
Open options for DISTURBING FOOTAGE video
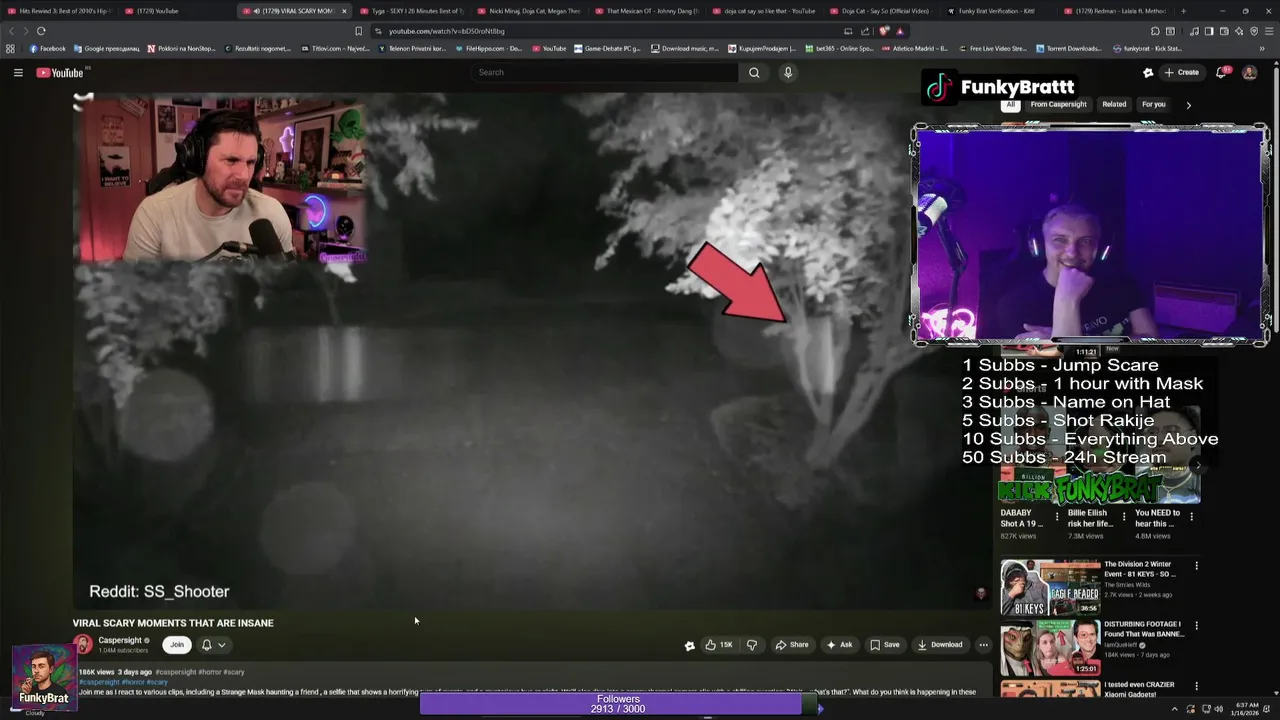pyautogui.click(x=1196, y=626)
